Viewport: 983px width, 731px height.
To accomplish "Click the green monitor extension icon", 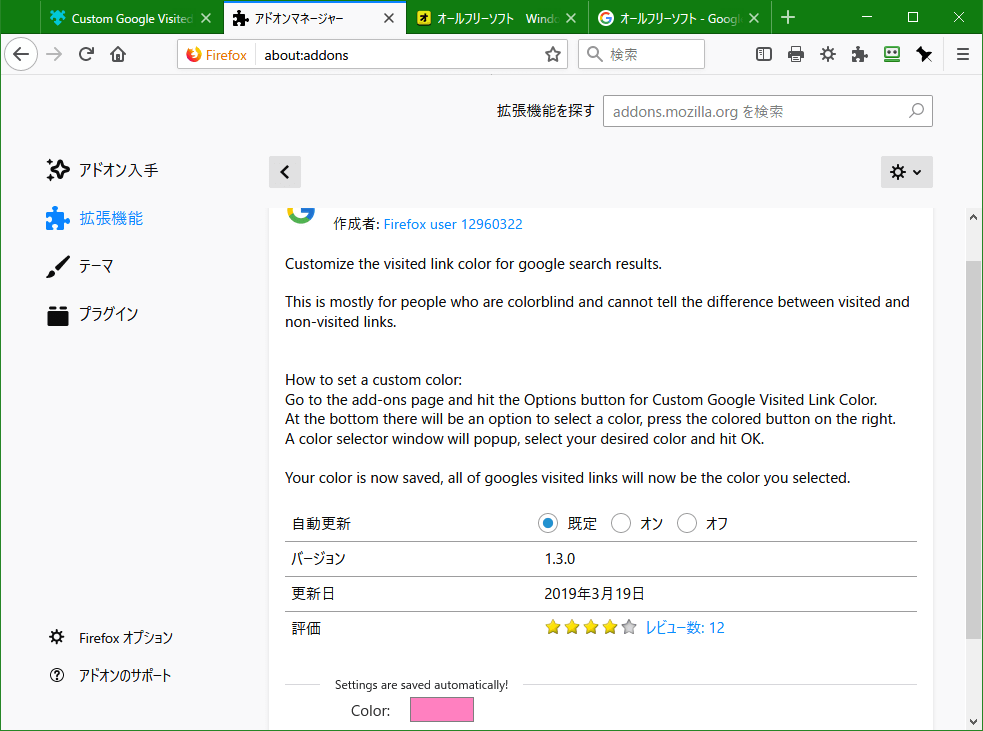I will pos(891,55).
